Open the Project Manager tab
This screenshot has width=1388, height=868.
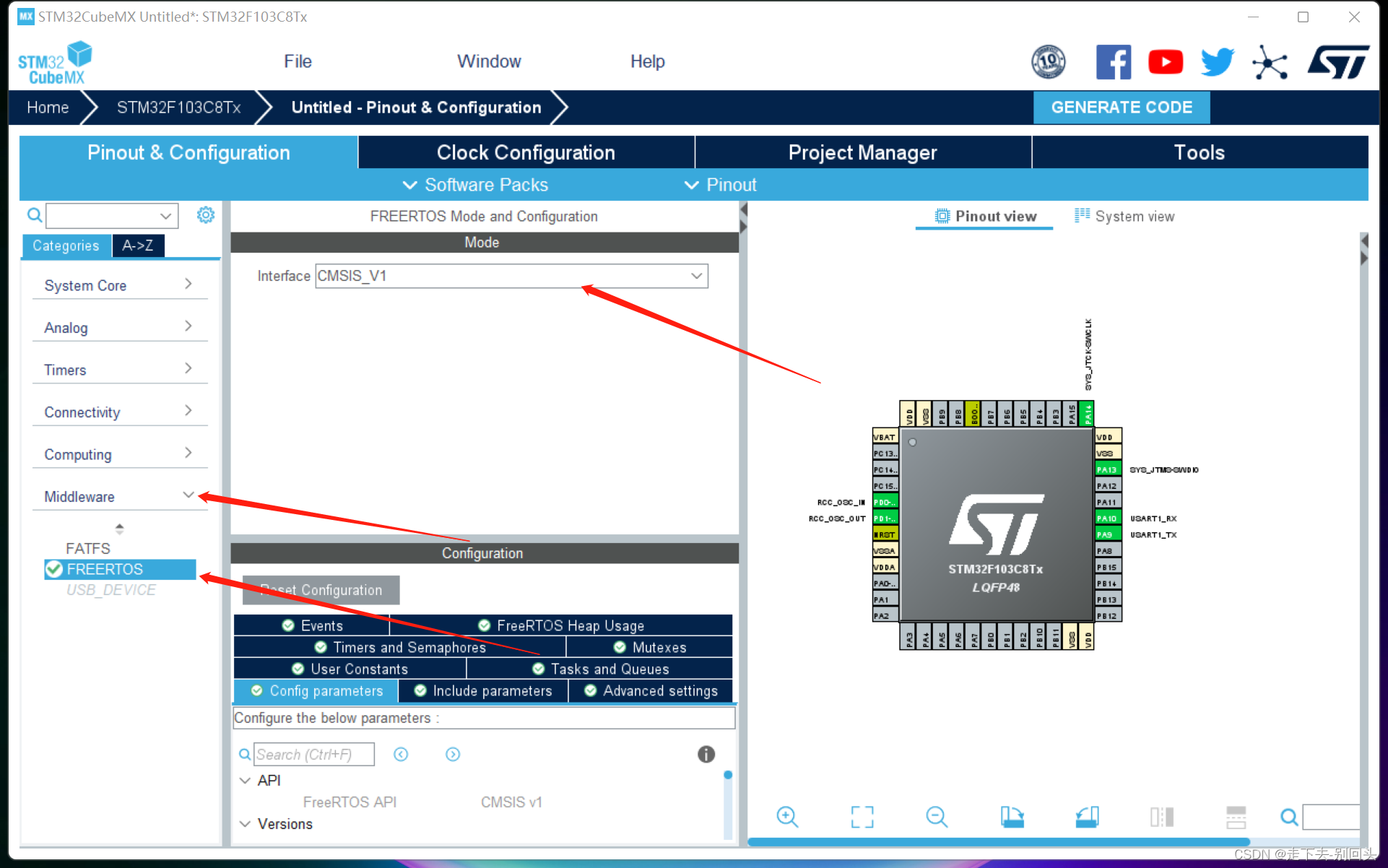[x=862, y=152]
